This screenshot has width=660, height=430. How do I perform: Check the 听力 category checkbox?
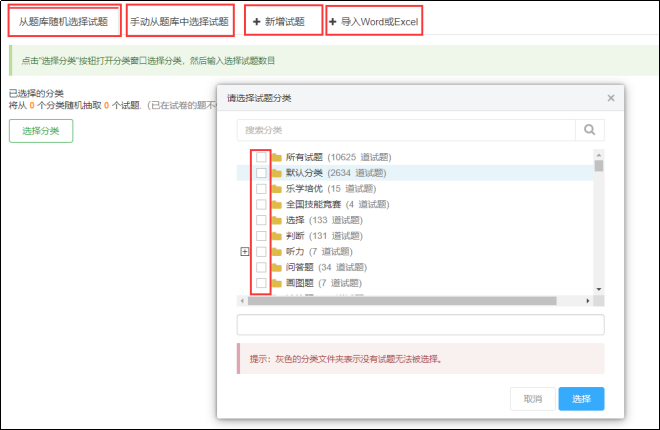point(261,252)
